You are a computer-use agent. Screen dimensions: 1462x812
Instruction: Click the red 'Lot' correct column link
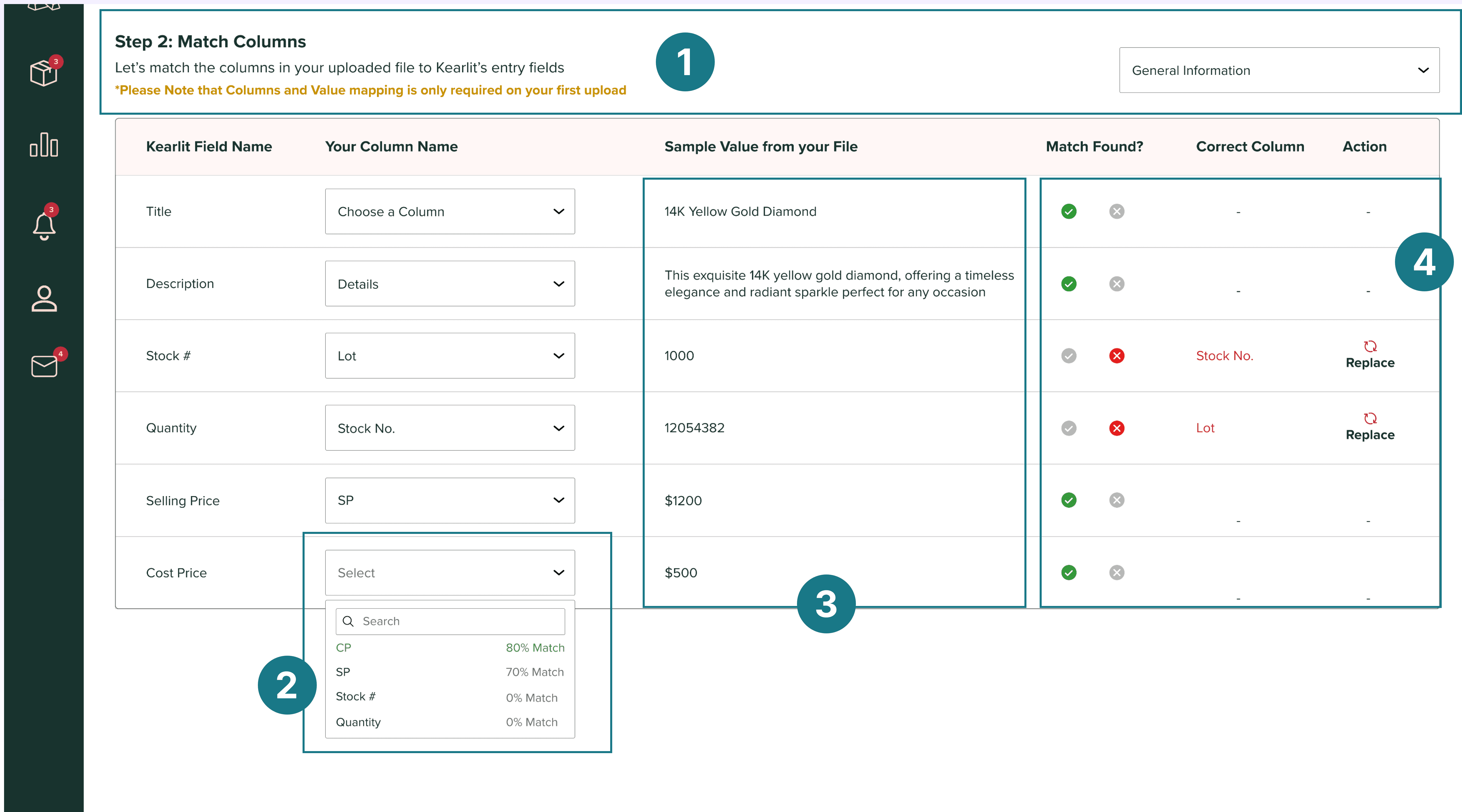(1205, 428)
